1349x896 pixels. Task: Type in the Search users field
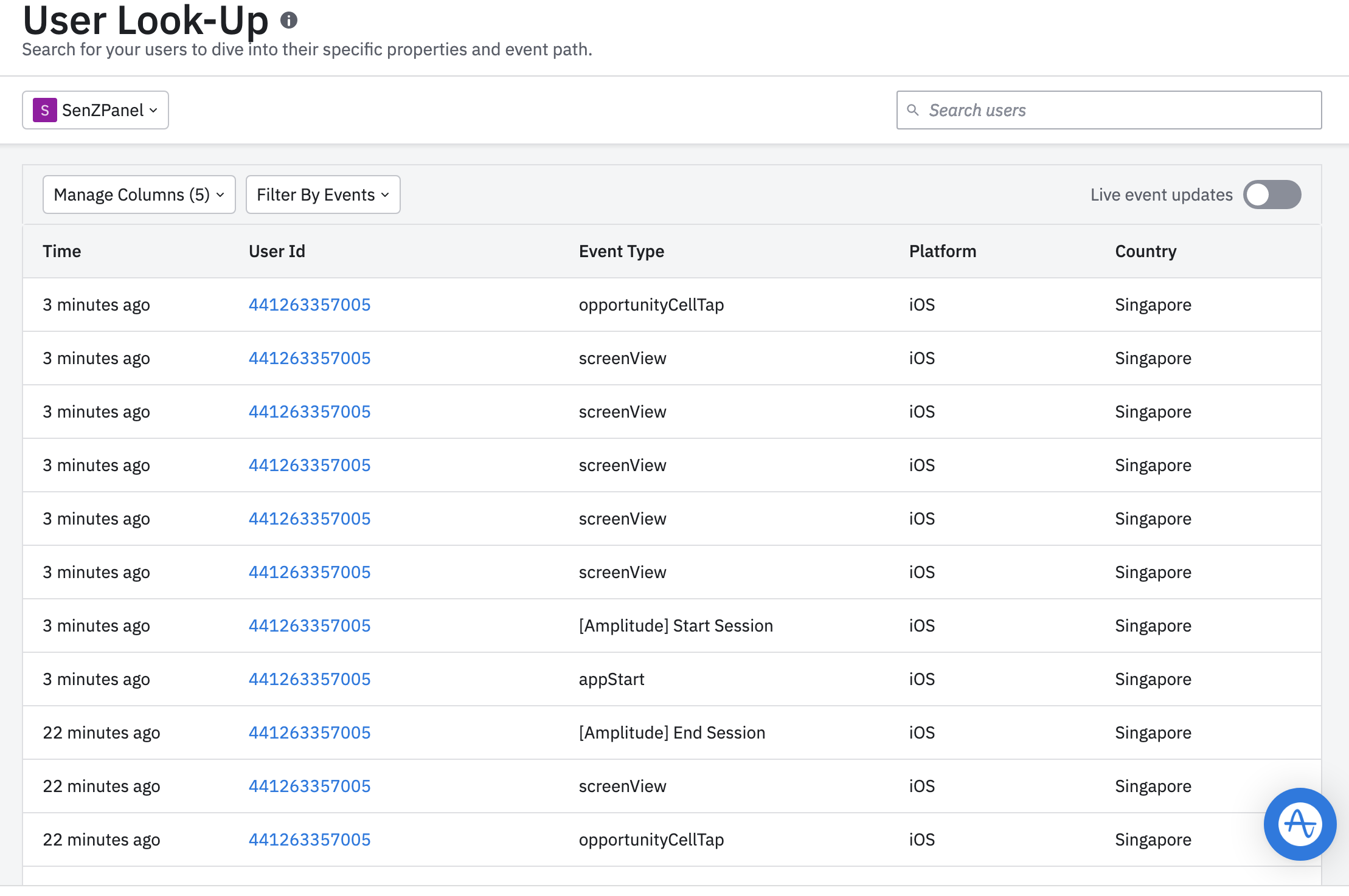click(x=1119, y=110)
